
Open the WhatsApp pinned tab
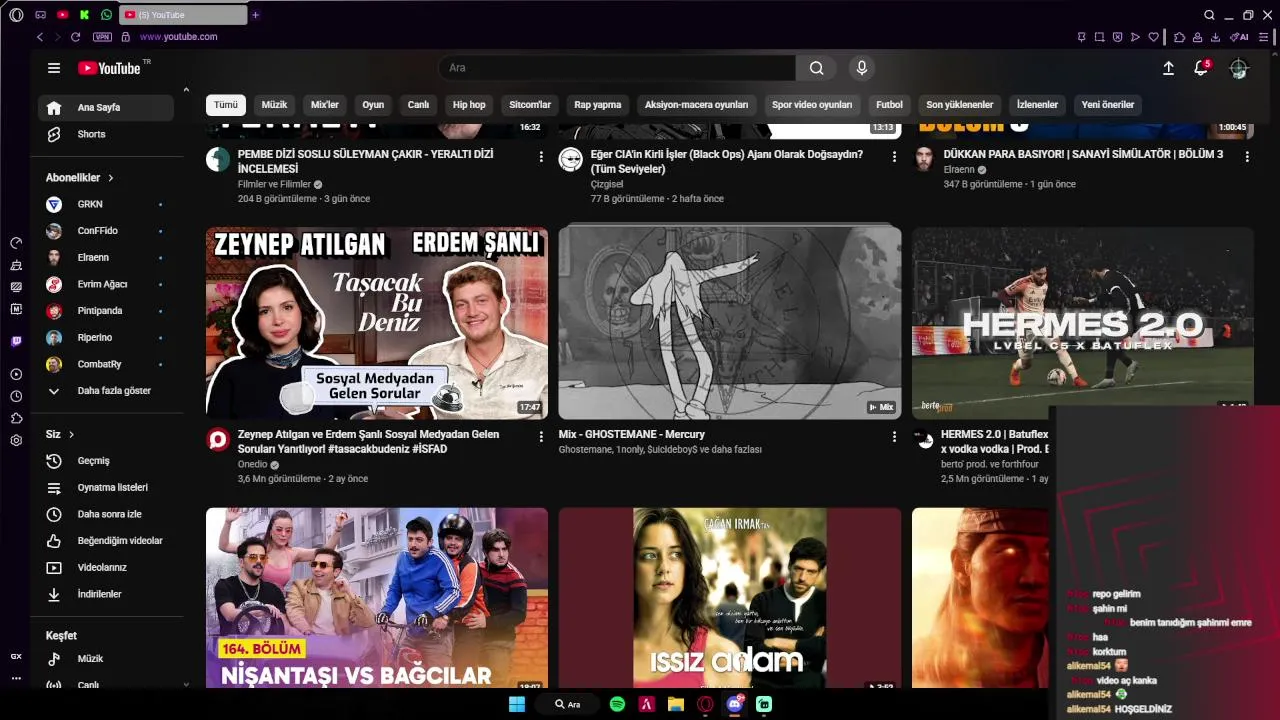click(106, 15)
